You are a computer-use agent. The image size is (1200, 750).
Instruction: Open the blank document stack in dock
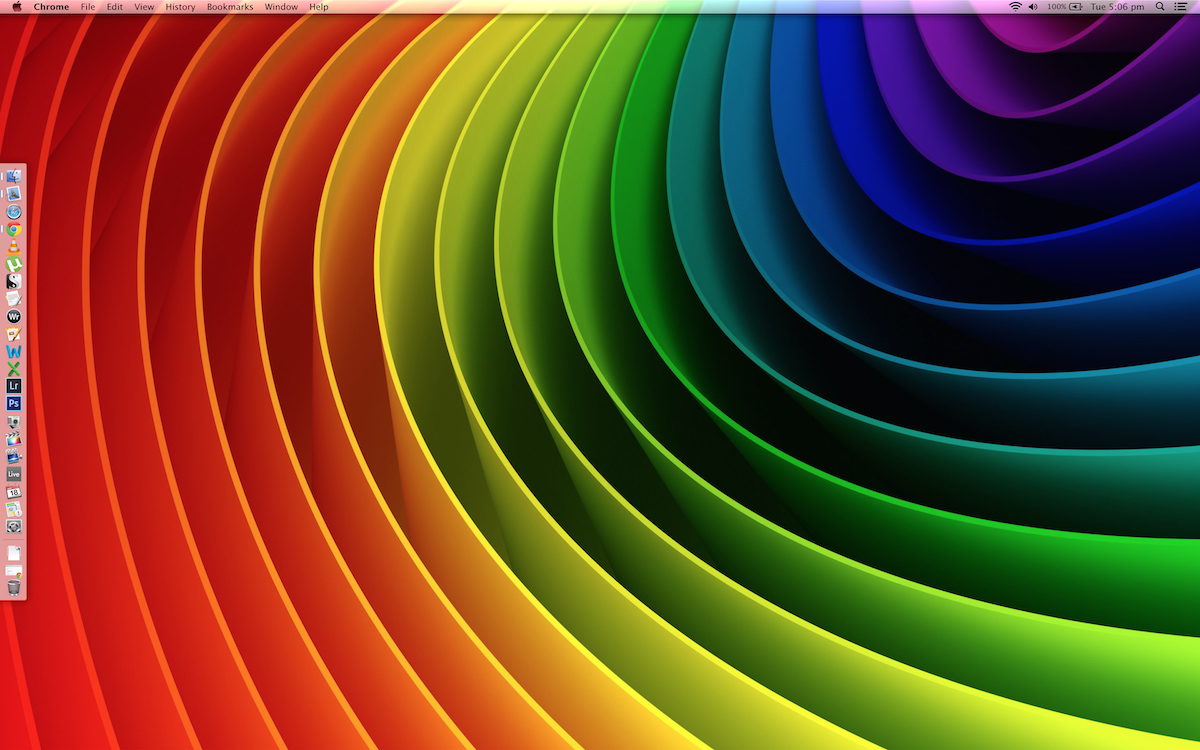tap(14, 553)
